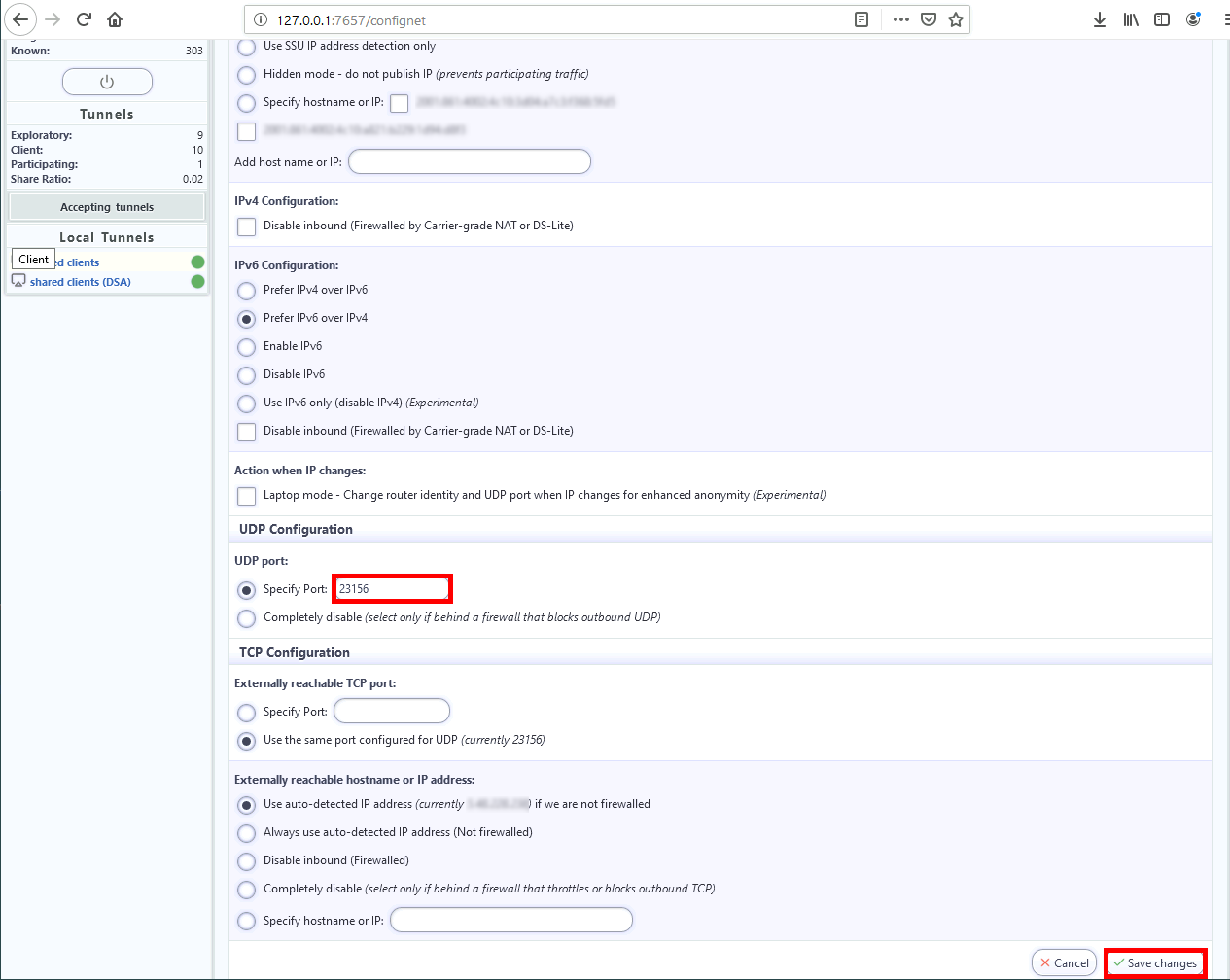Screen dimensions: 1230x980
Task: Click the UDP port field showing 23156
Action: point(392,588)
